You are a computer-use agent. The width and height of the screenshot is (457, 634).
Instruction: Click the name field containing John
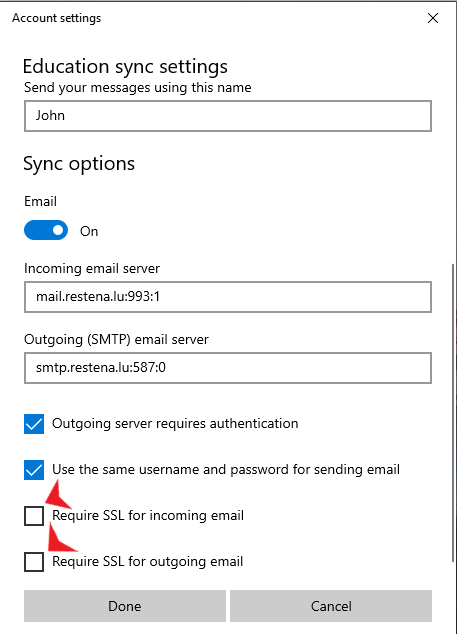pos(228,116)
